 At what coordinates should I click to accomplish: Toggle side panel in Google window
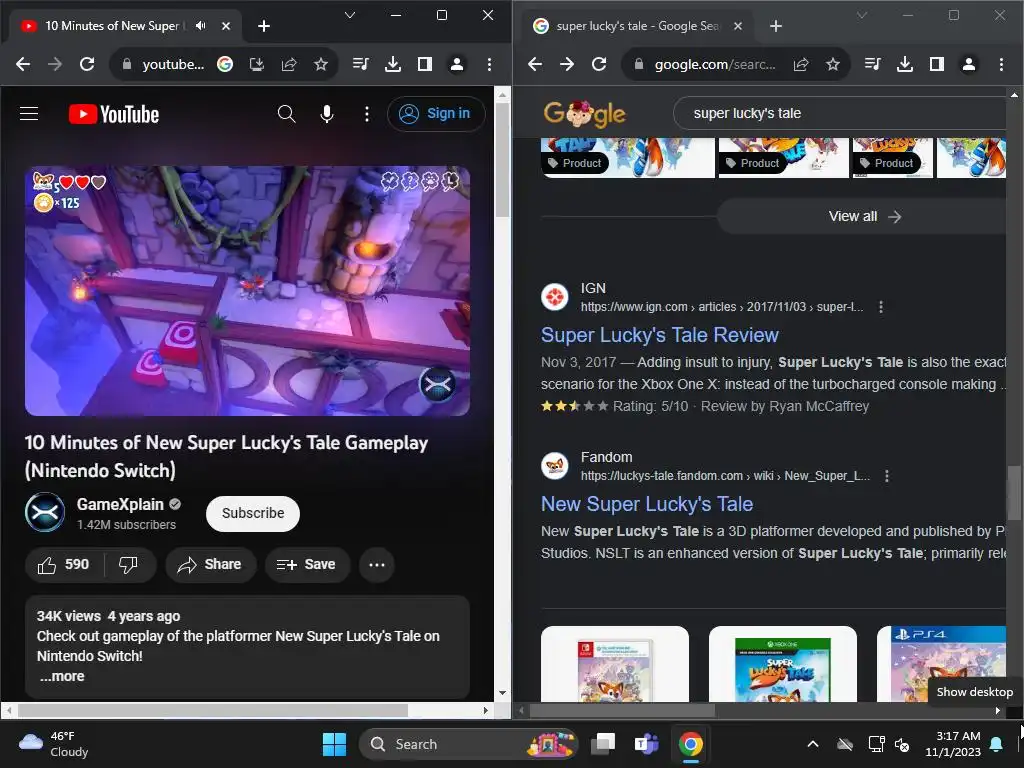[x=936, y=64]
